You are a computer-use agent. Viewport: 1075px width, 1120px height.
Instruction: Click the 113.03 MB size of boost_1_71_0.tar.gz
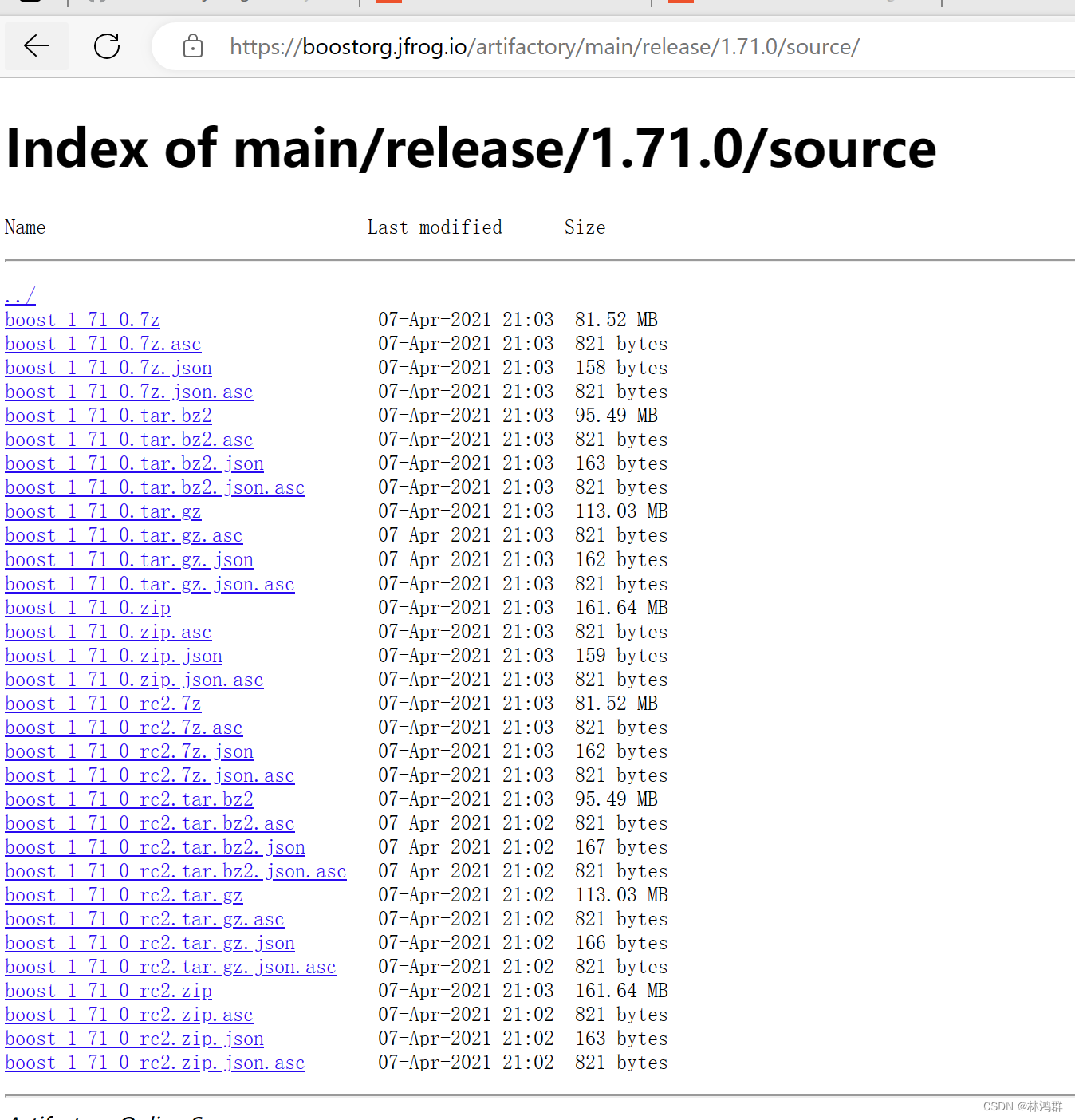pos(622,511)
